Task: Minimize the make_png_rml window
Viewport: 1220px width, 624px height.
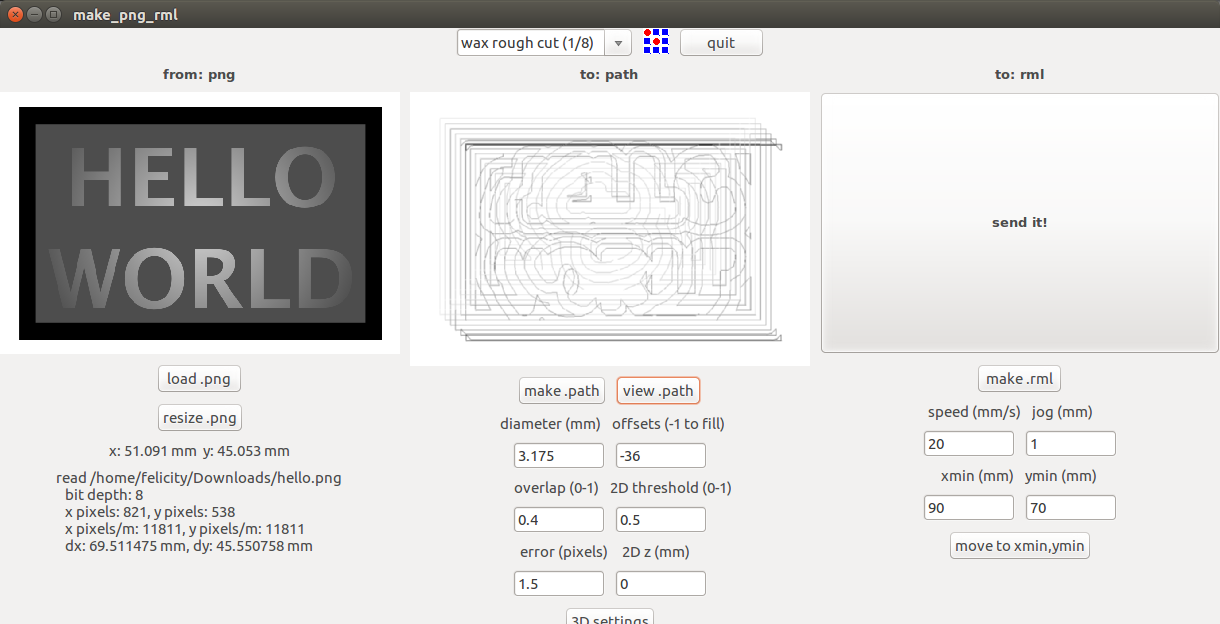Action: [x=34, y=15]
